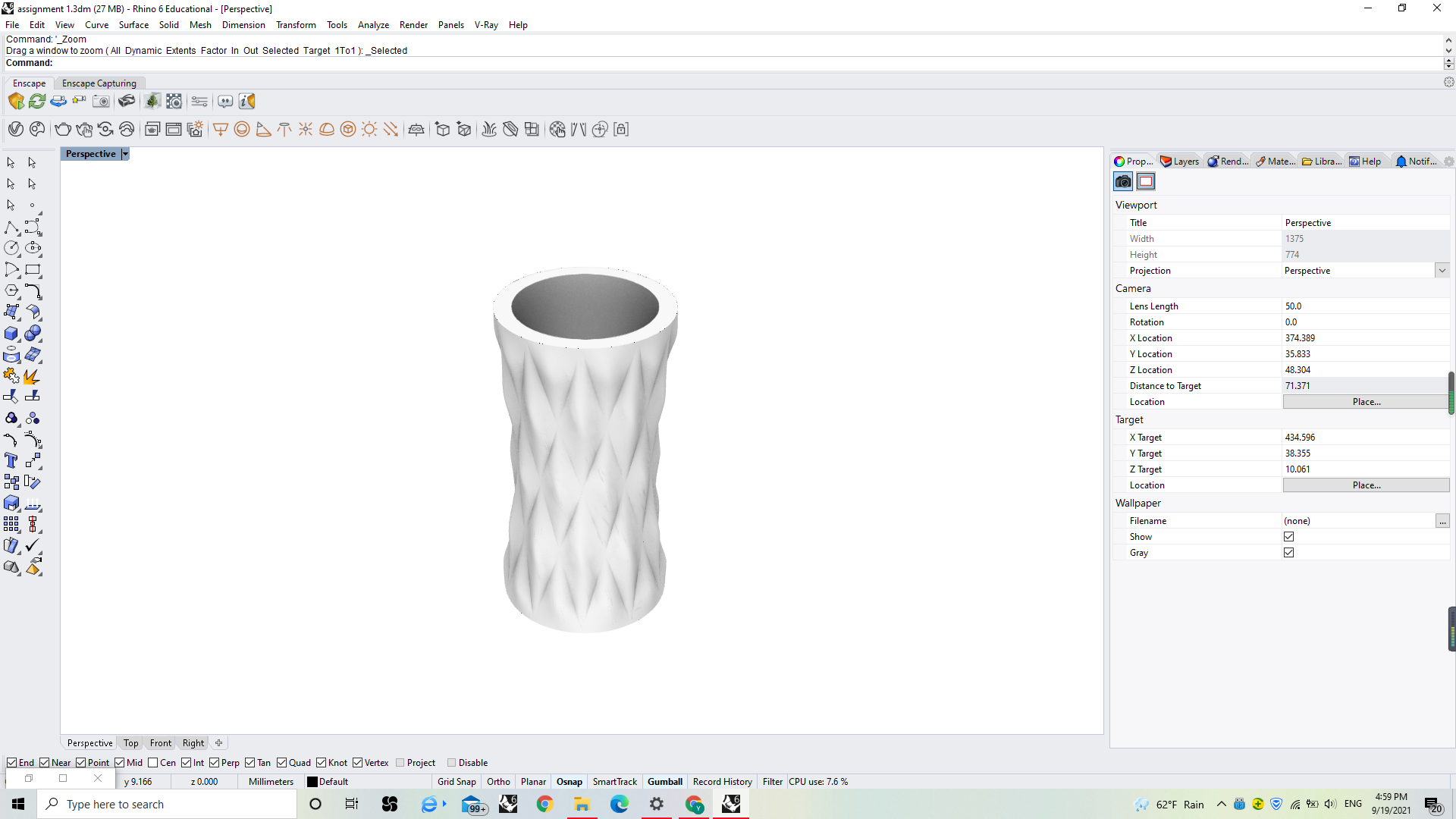
Task: Start Enscape from the toolbar
Action: (16, 101)
